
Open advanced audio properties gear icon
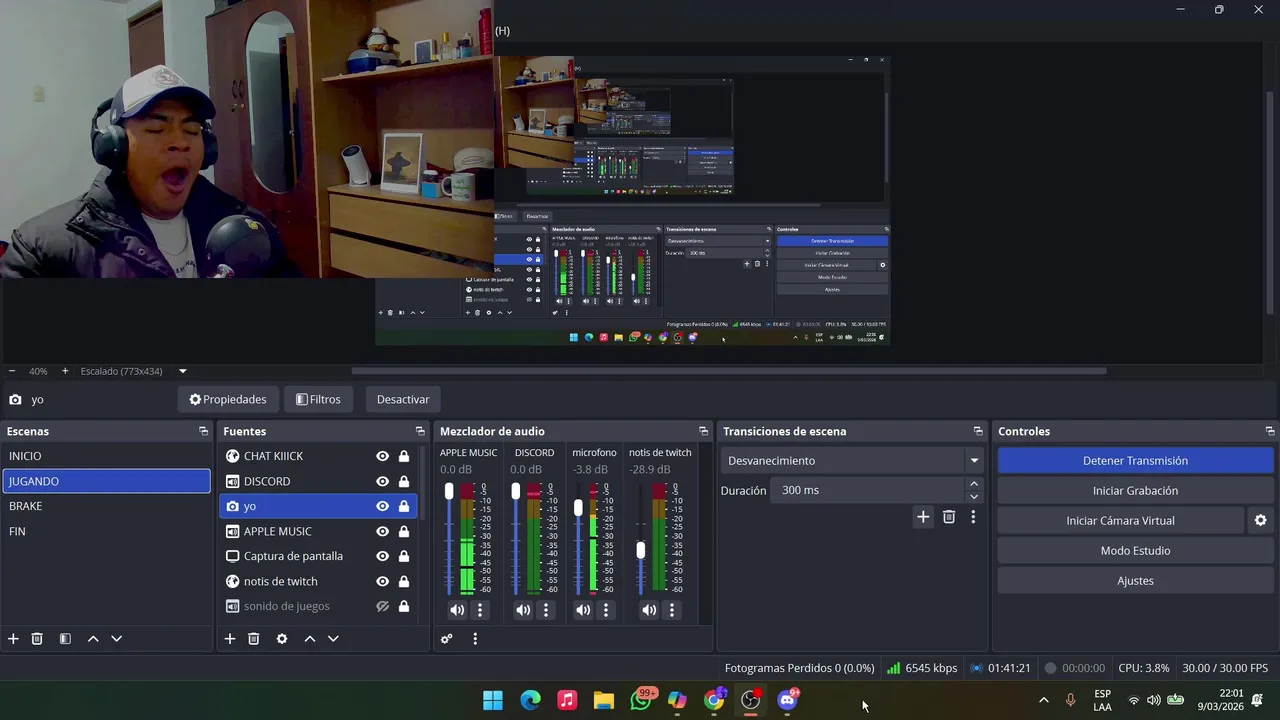click(447, 639)
